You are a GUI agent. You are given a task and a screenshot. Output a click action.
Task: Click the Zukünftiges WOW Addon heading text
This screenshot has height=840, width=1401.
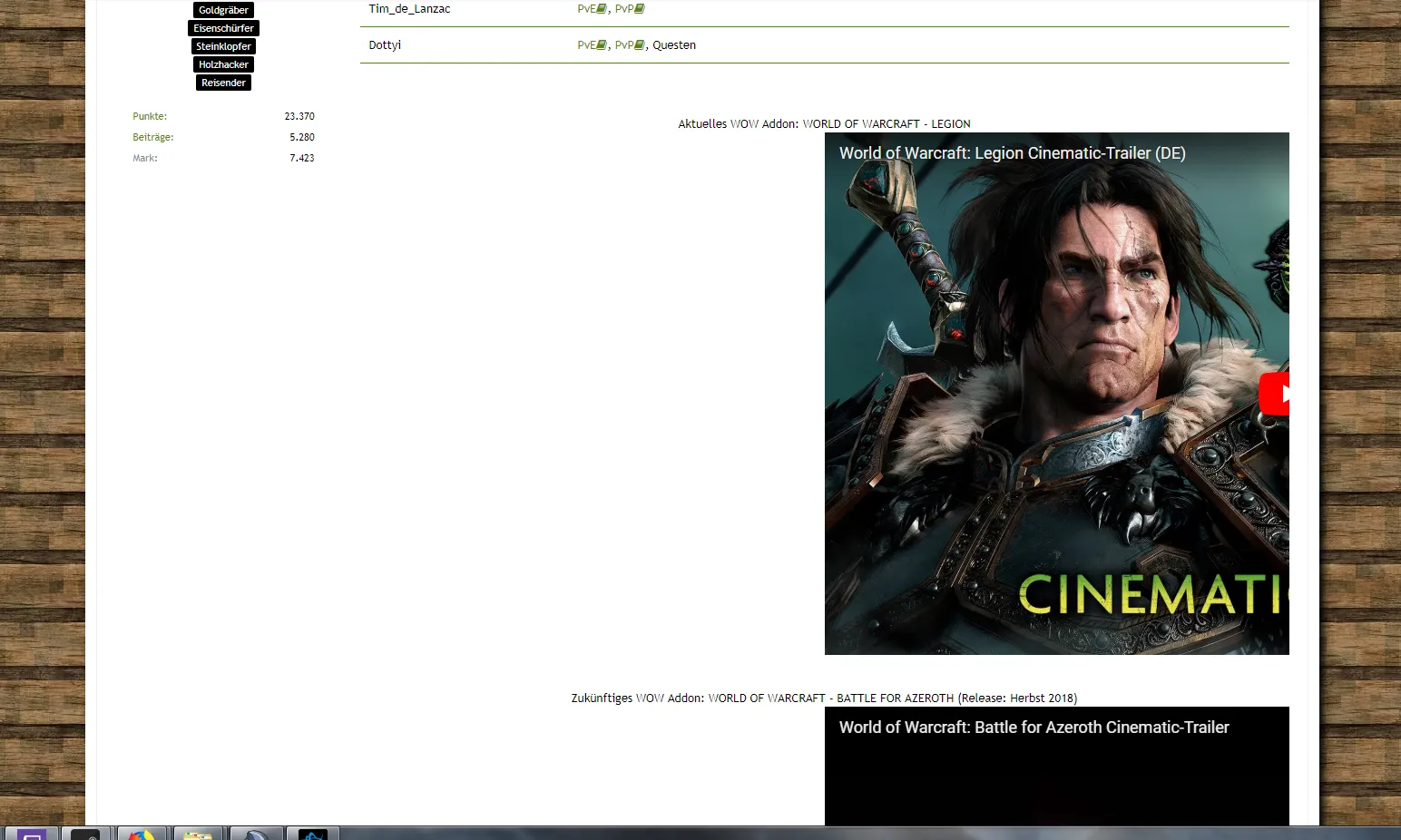(824, 698)
